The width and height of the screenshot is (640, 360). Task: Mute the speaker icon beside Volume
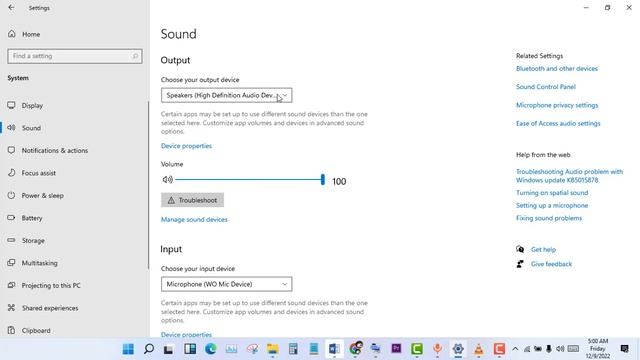[x=167, y=179]
